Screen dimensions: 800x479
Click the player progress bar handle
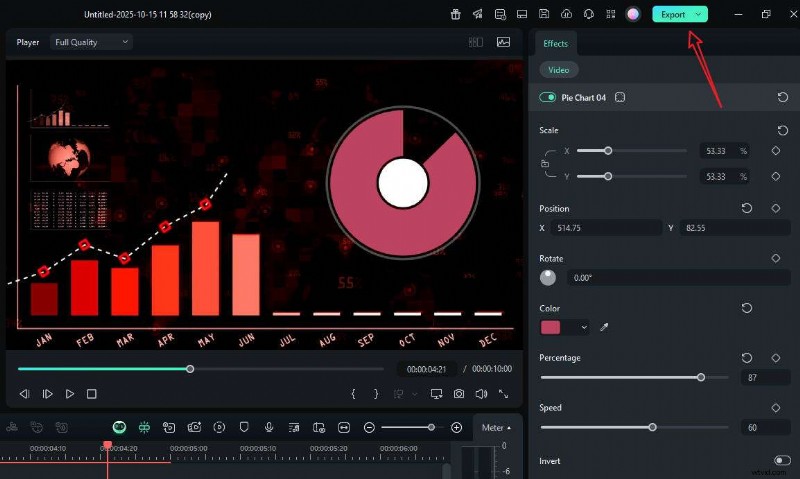[190, 369]
